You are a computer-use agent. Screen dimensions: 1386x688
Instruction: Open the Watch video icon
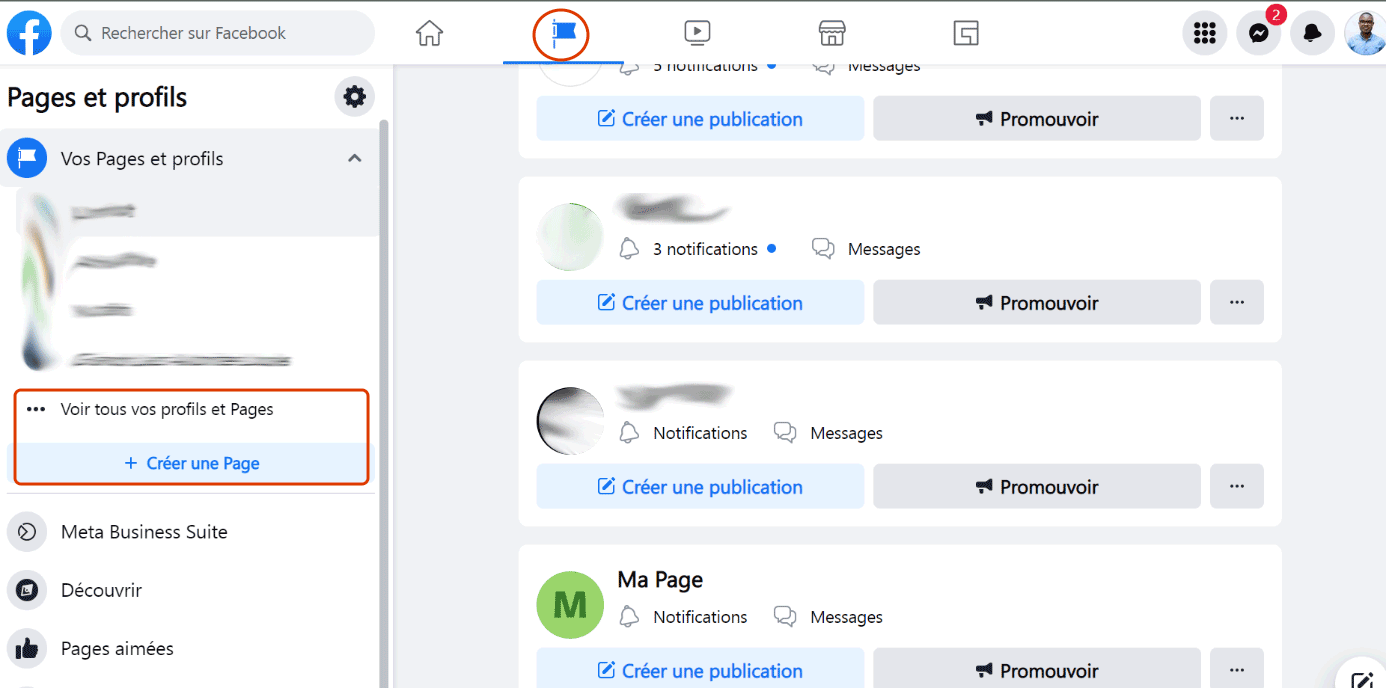click(697, 33)
